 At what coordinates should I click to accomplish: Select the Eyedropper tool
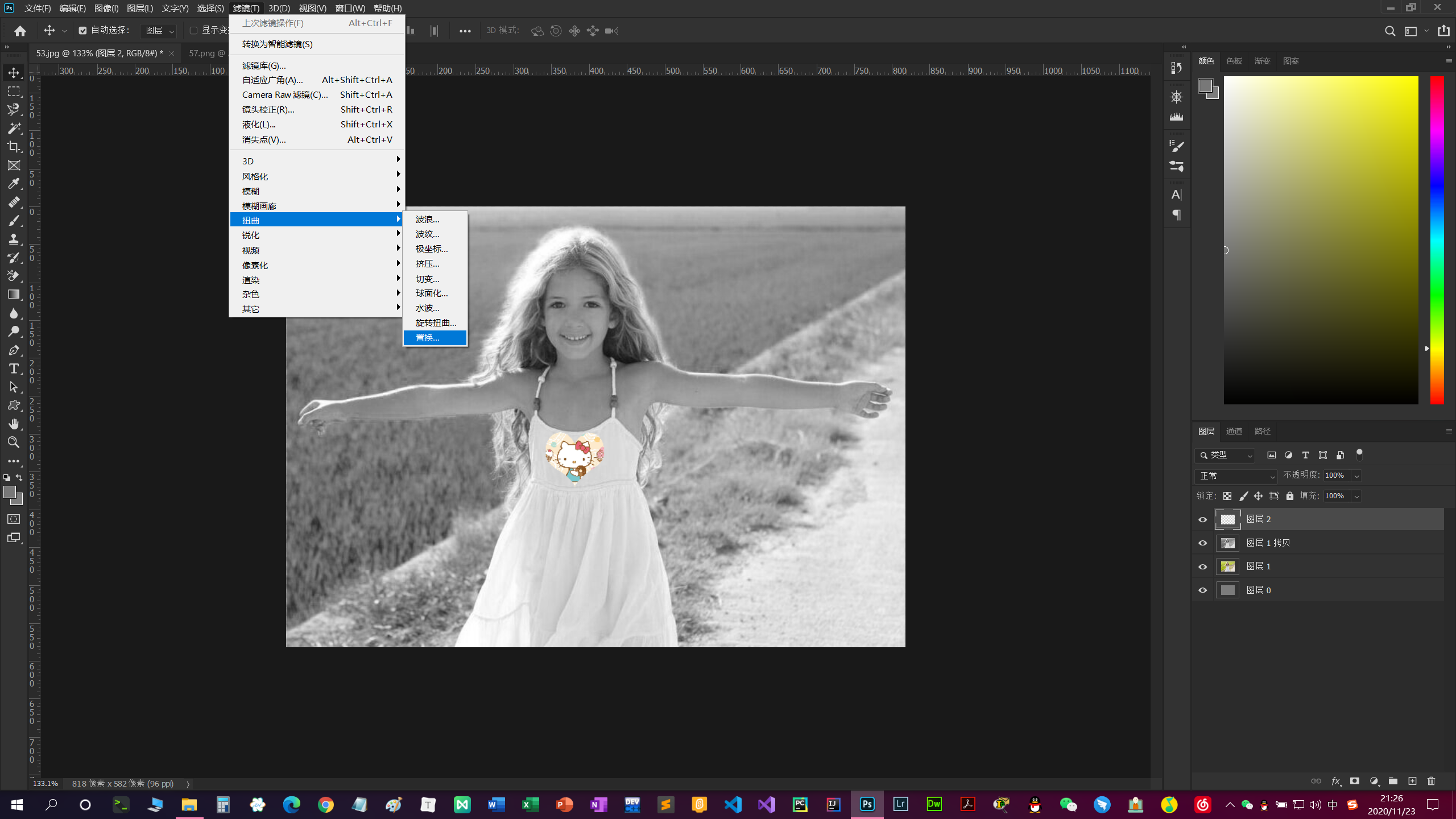[x=14, y=184]
